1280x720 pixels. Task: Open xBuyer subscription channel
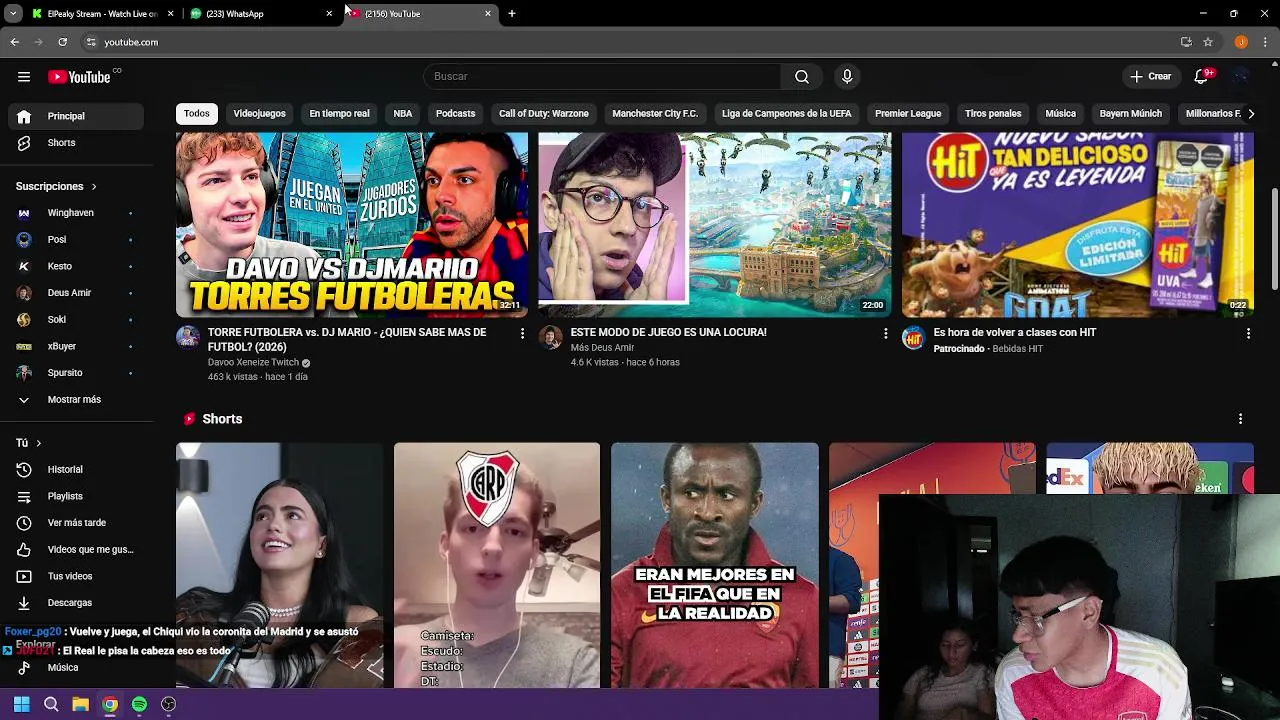tap(76, 346)
